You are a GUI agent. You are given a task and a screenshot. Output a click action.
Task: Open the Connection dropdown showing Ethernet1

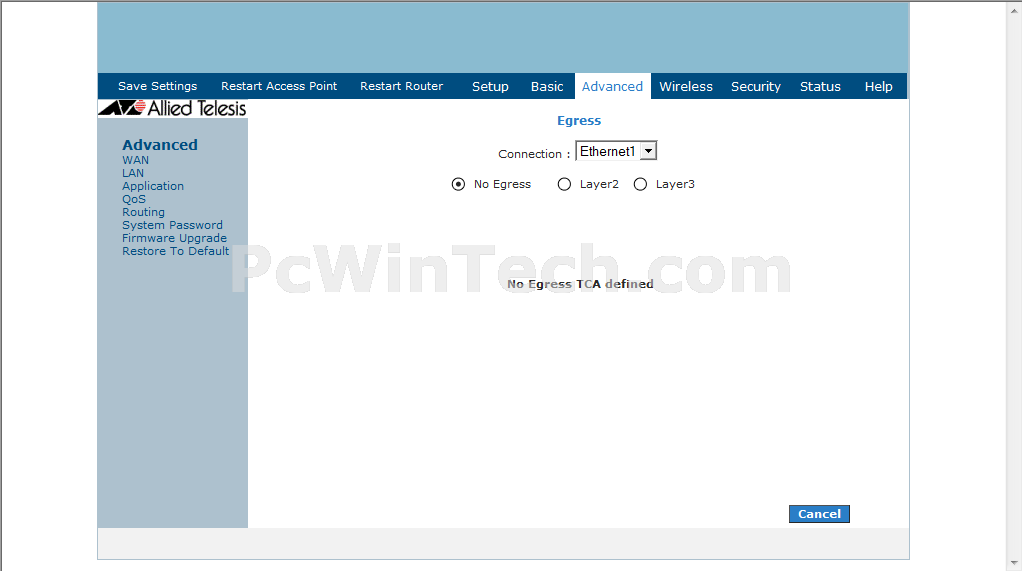(616, 151)
